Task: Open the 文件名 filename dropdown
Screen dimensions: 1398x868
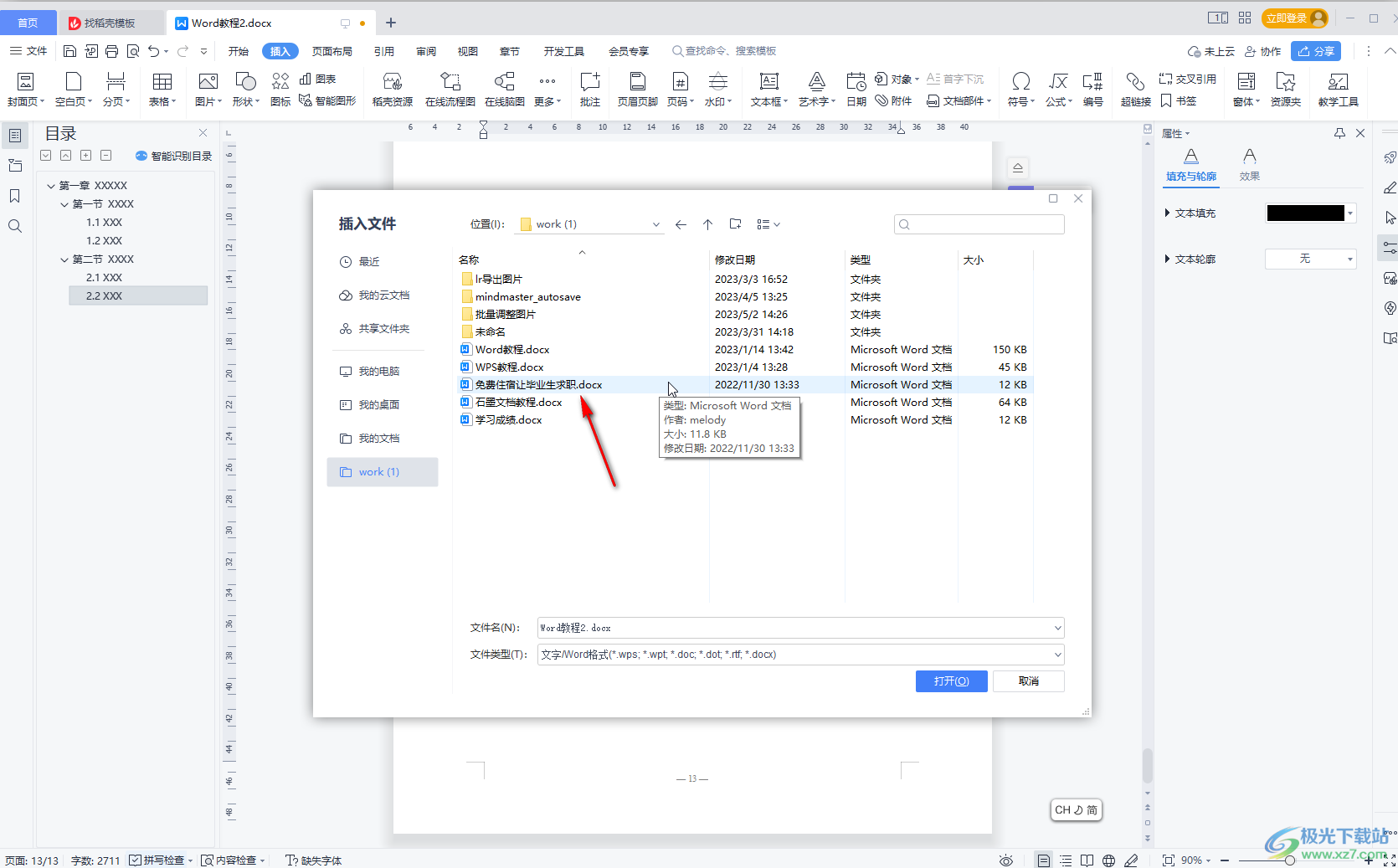Action: point(1057,628)
